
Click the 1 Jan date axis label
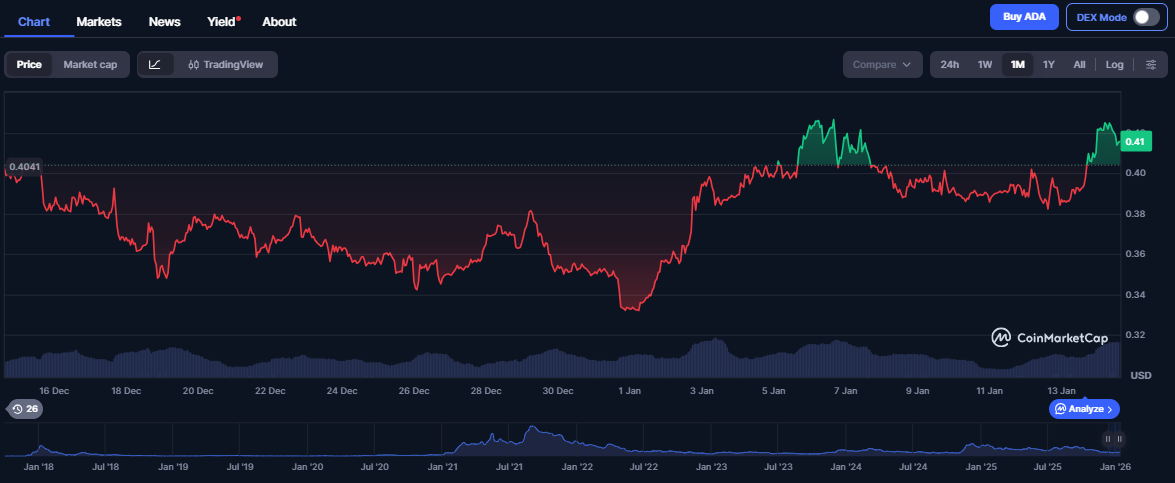[629, 390]
